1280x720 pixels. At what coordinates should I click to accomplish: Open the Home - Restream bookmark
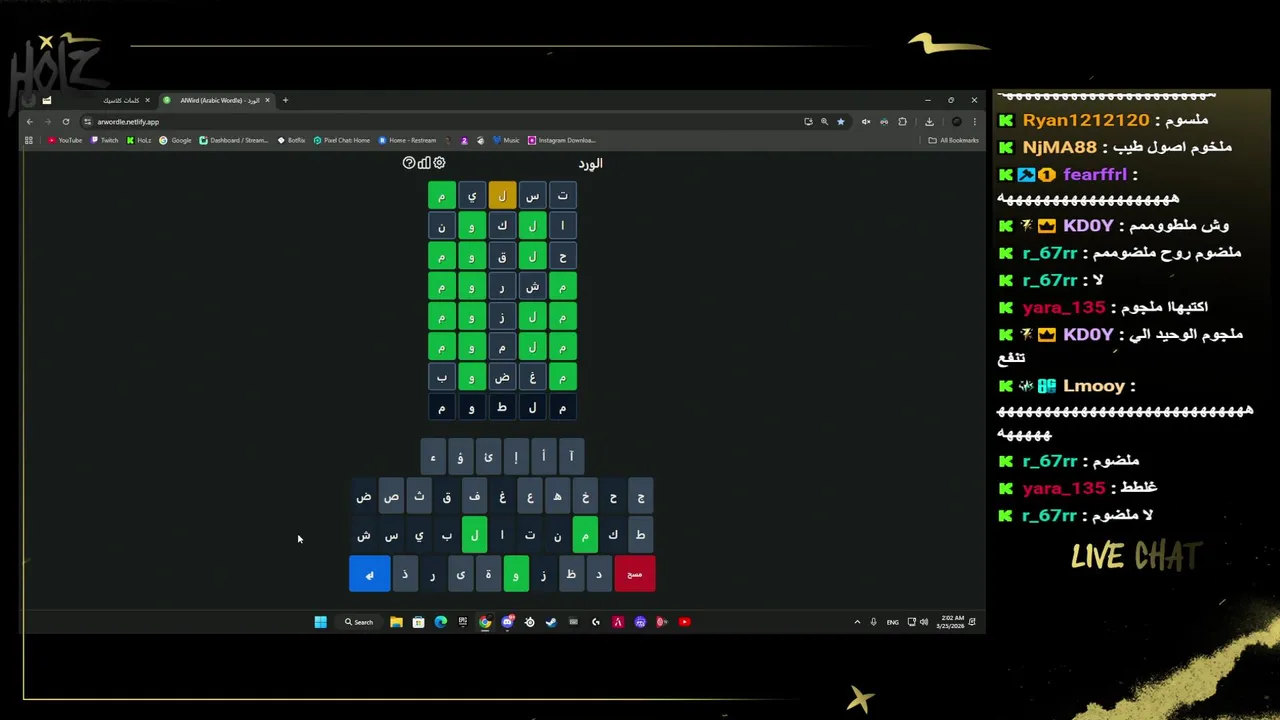point(408,140)
